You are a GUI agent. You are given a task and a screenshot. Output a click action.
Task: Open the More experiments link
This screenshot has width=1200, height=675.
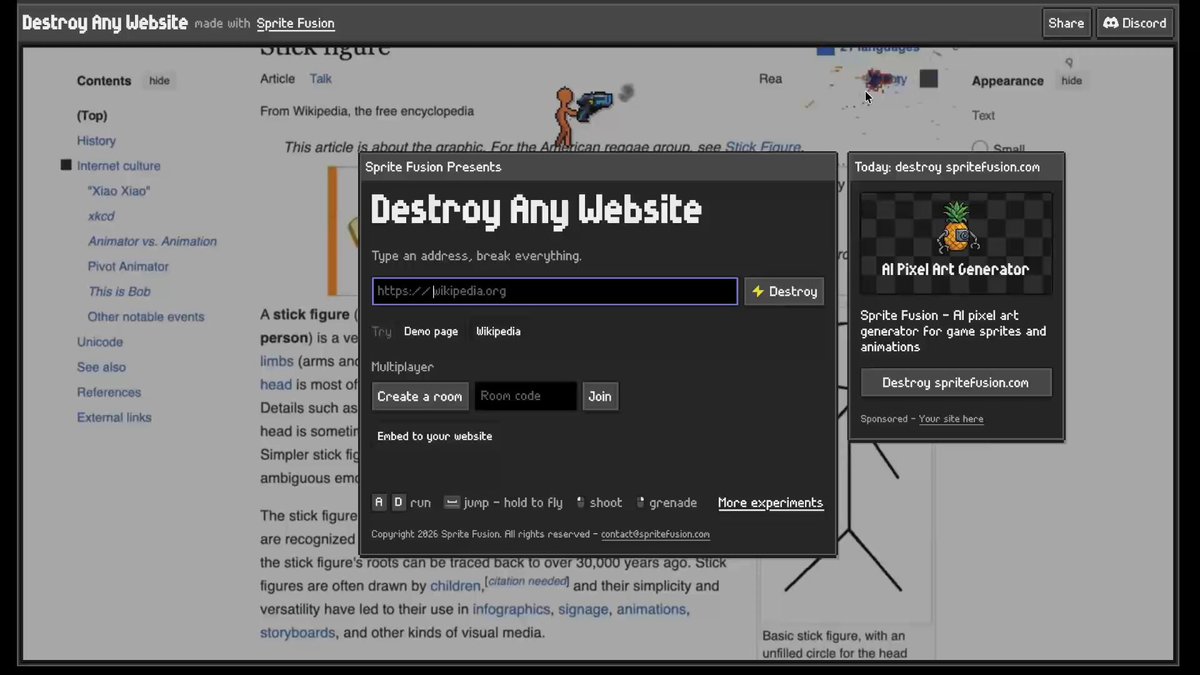click(x=770, y=503)
